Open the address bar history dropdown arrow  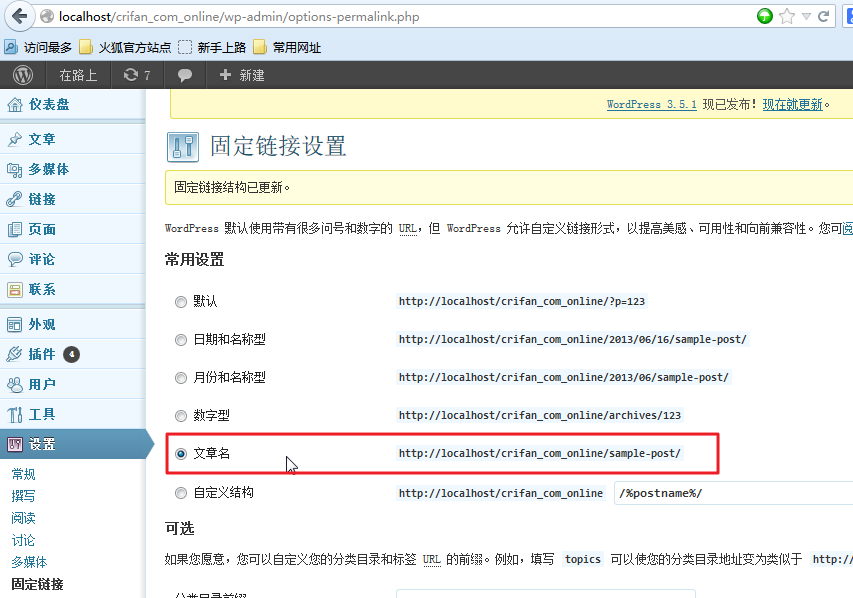[x=806, y=16]
